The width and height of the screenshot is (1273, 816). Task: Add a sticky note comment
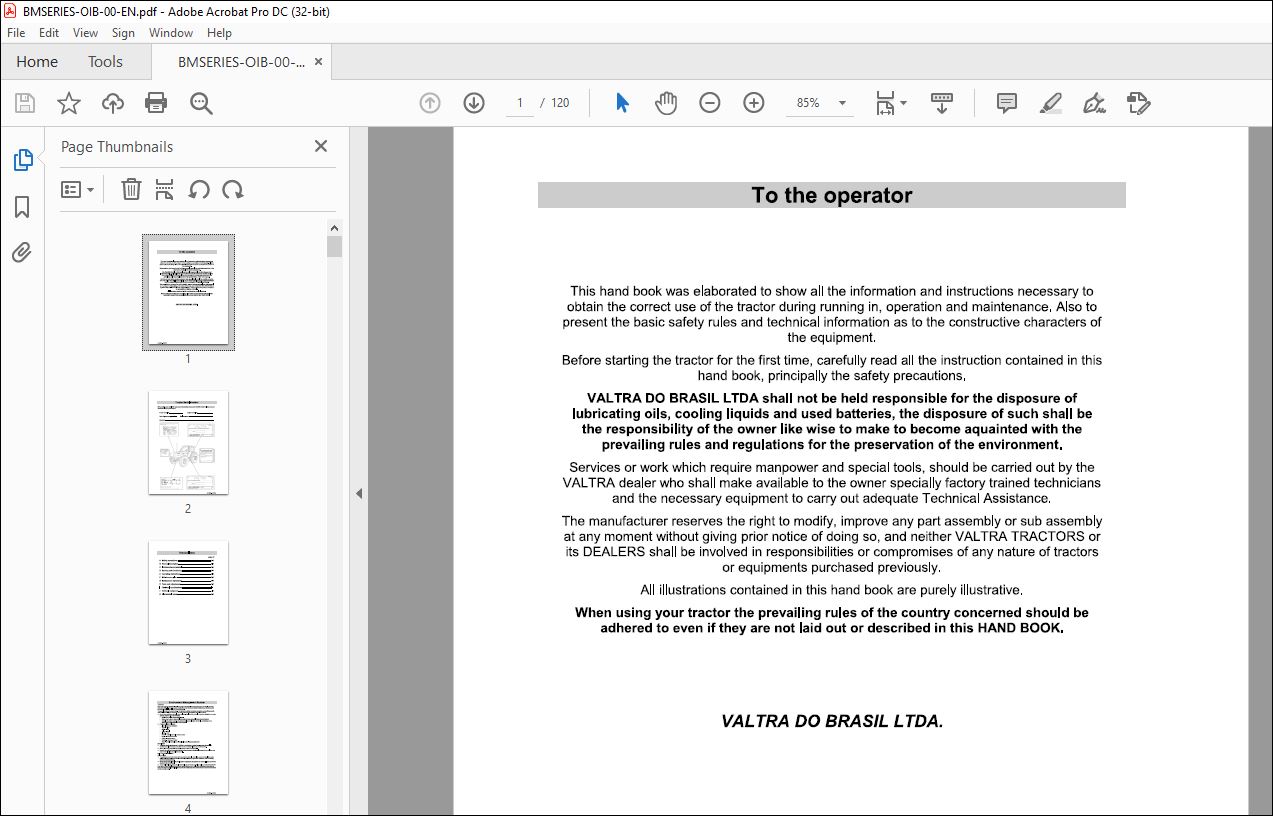[1007, 103]
